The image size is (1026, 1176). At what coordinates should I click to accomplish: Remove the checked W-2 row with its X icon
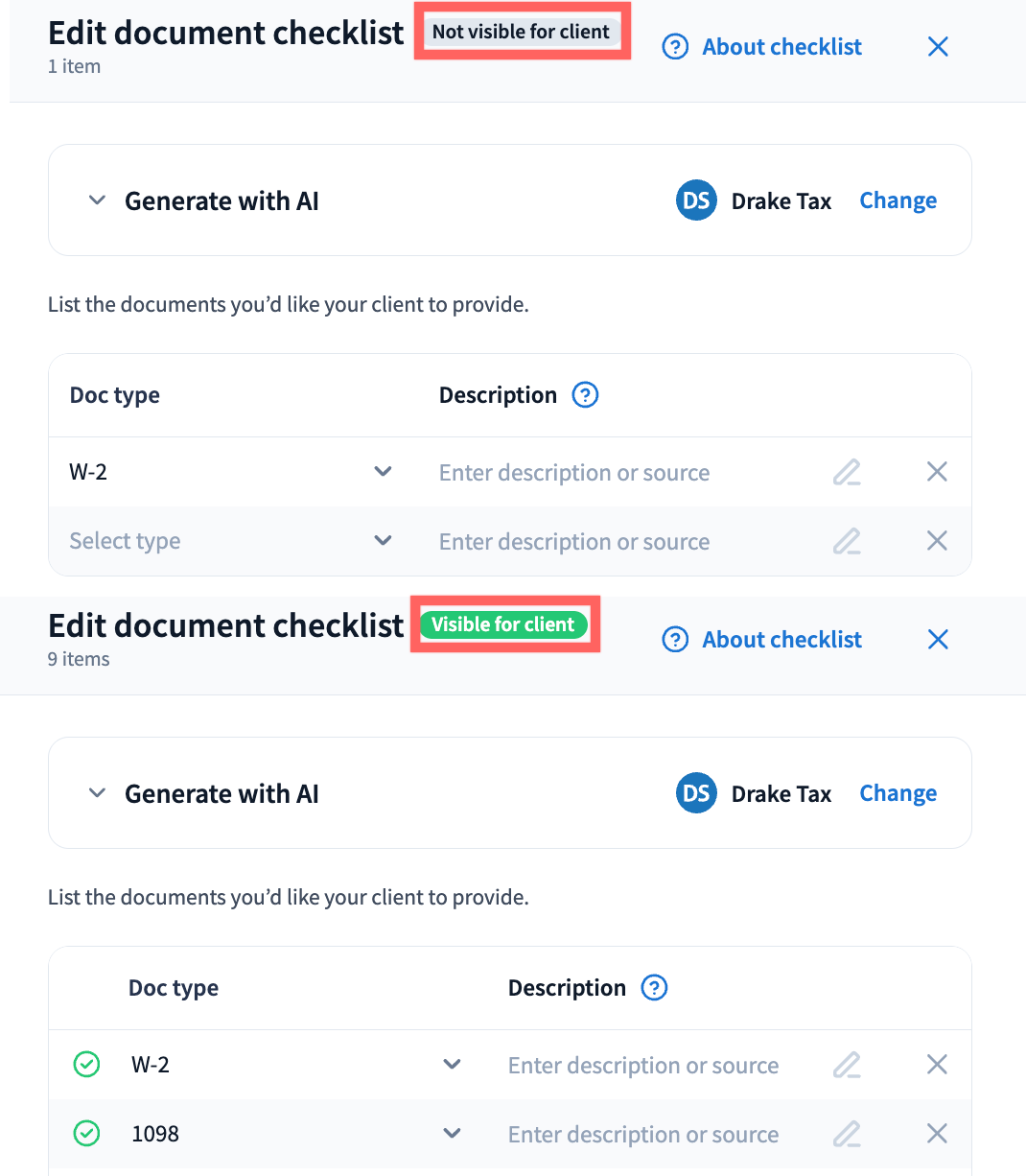[937, 1065]
